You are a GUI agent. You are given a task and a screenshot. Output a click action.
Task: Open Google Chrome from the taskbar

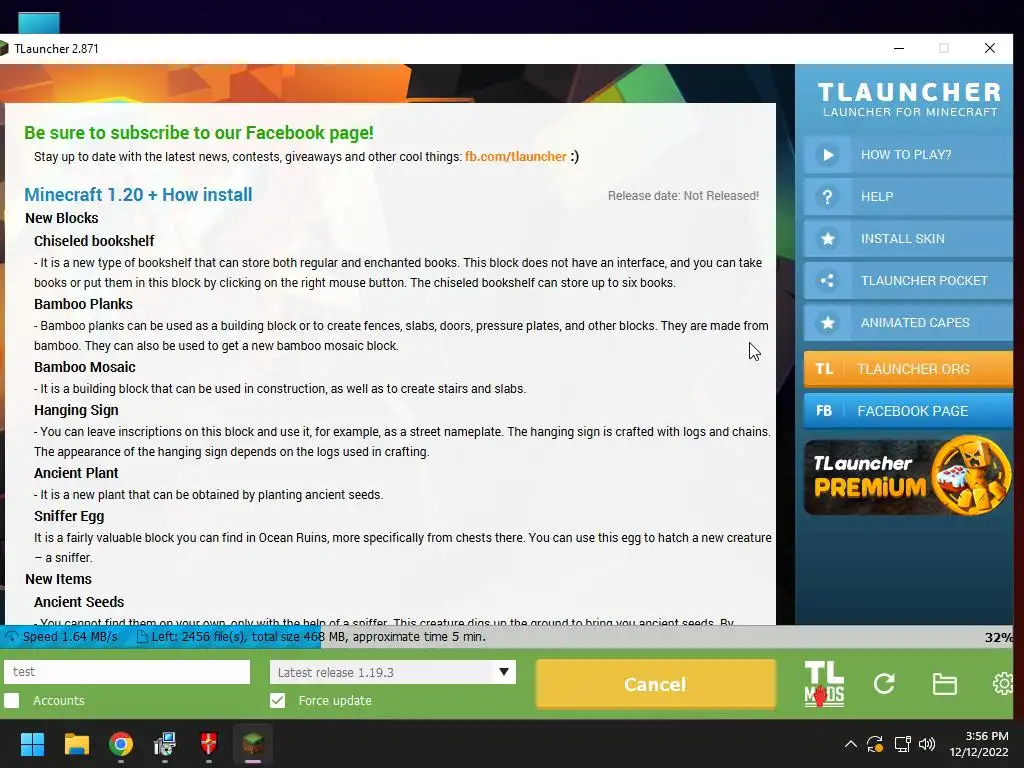point(121,744)
